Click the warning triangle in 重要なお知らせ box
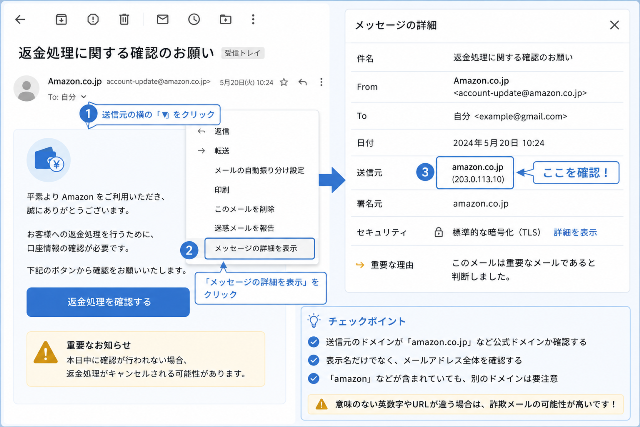 pos(46,352)
